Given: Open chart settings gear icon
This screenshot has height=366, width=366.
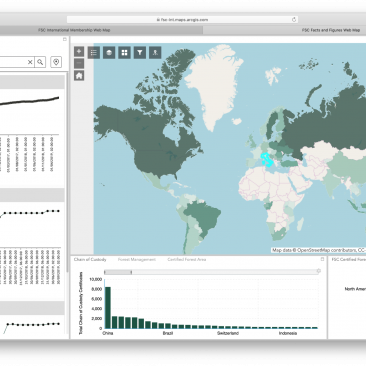Looking at the screenshot, I should click(319, 271).
